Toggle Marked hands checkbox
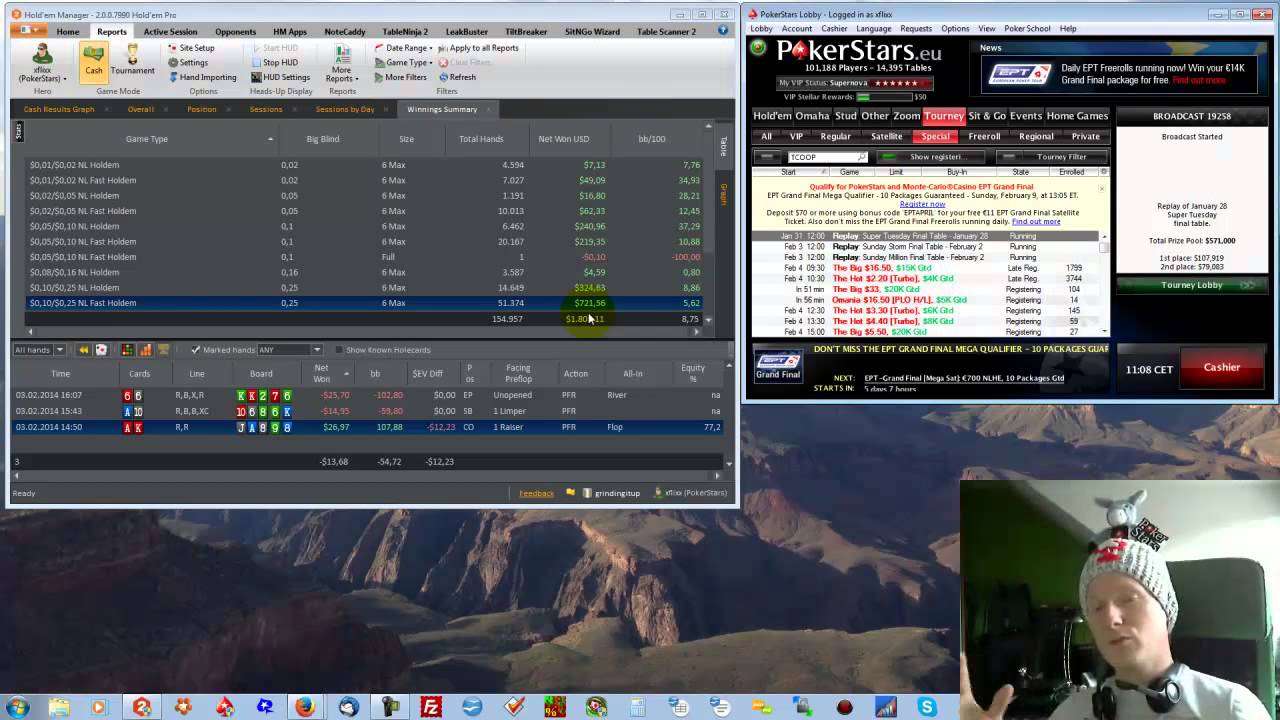Image resolution: width=1280 pixels, height=720 pixels. tap(196, 350)
